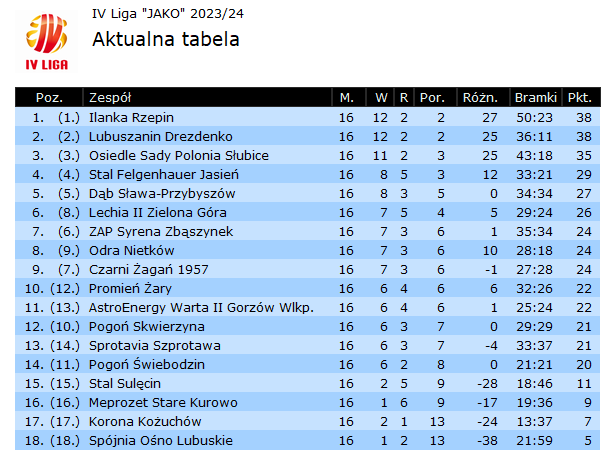Screen dimensions: 615x457
Task: Select Czarni Żagań 1957 team
Action: (x=148, y=269)
